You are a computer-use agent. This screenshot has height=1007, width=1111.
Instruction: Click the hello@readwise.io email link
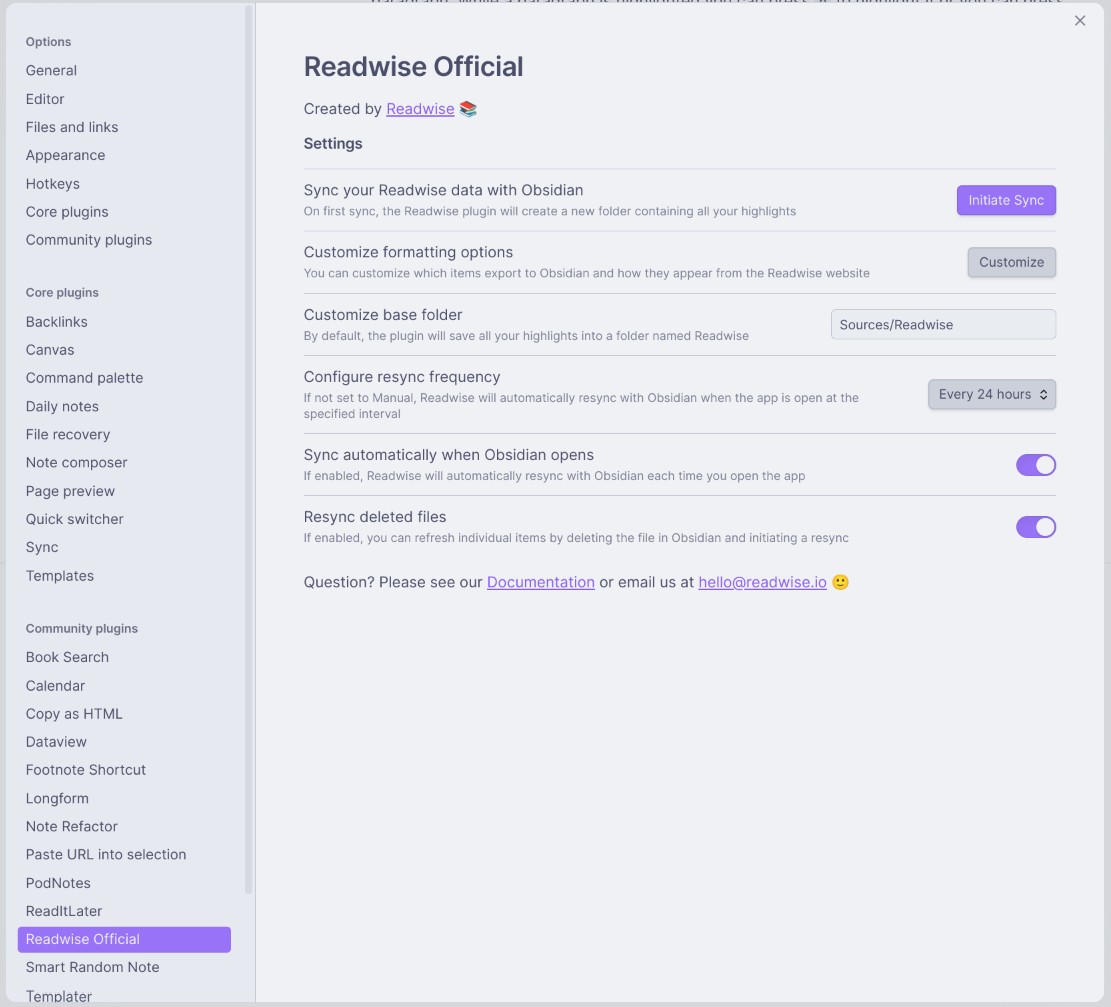coord(762,582)
